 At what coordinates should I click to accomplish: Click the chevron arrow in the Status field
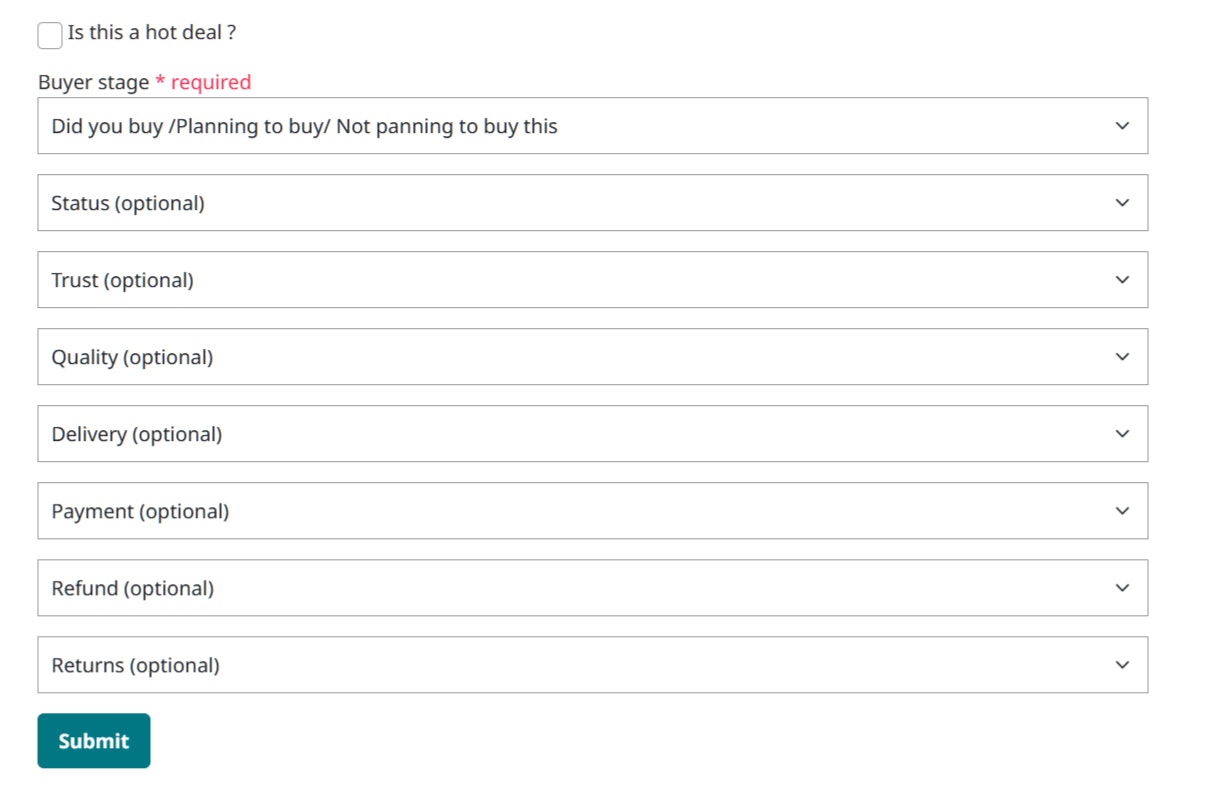pos(1122,203)
